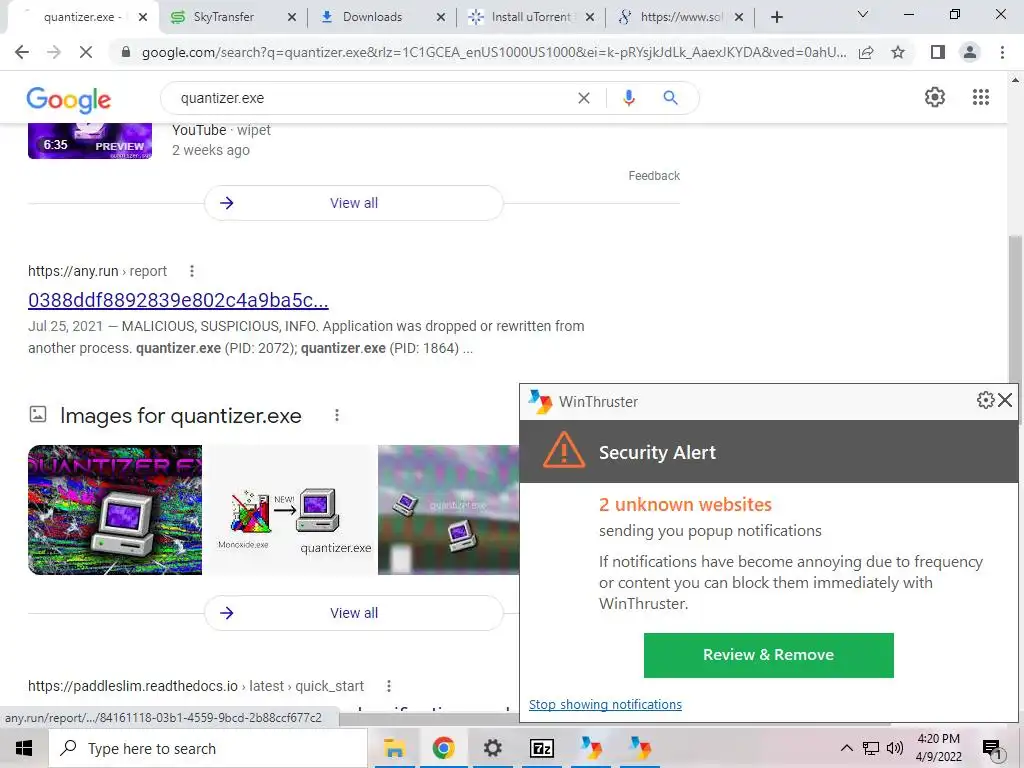Close the Install uTorrent tab

point(590,17)
